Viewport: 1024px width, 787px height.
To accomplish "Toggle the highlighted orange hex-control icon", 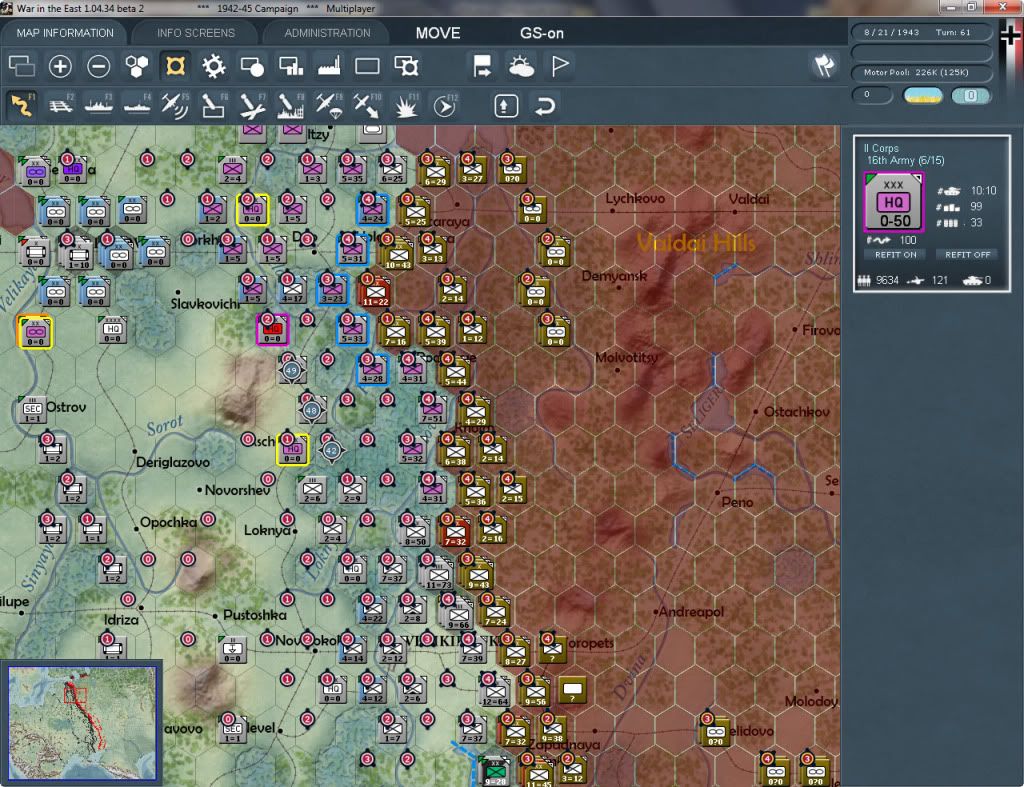I will 175,66.
